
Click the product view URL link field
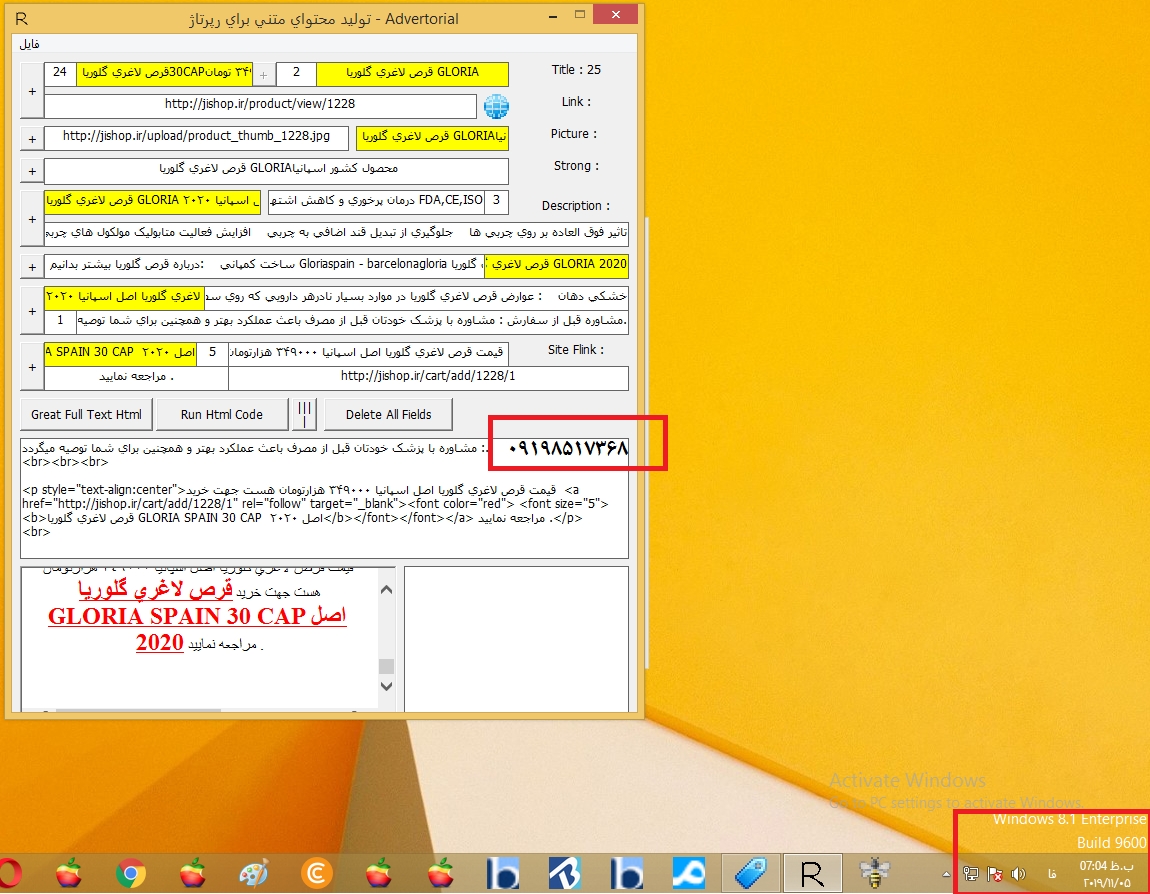(x=260, y=104)
